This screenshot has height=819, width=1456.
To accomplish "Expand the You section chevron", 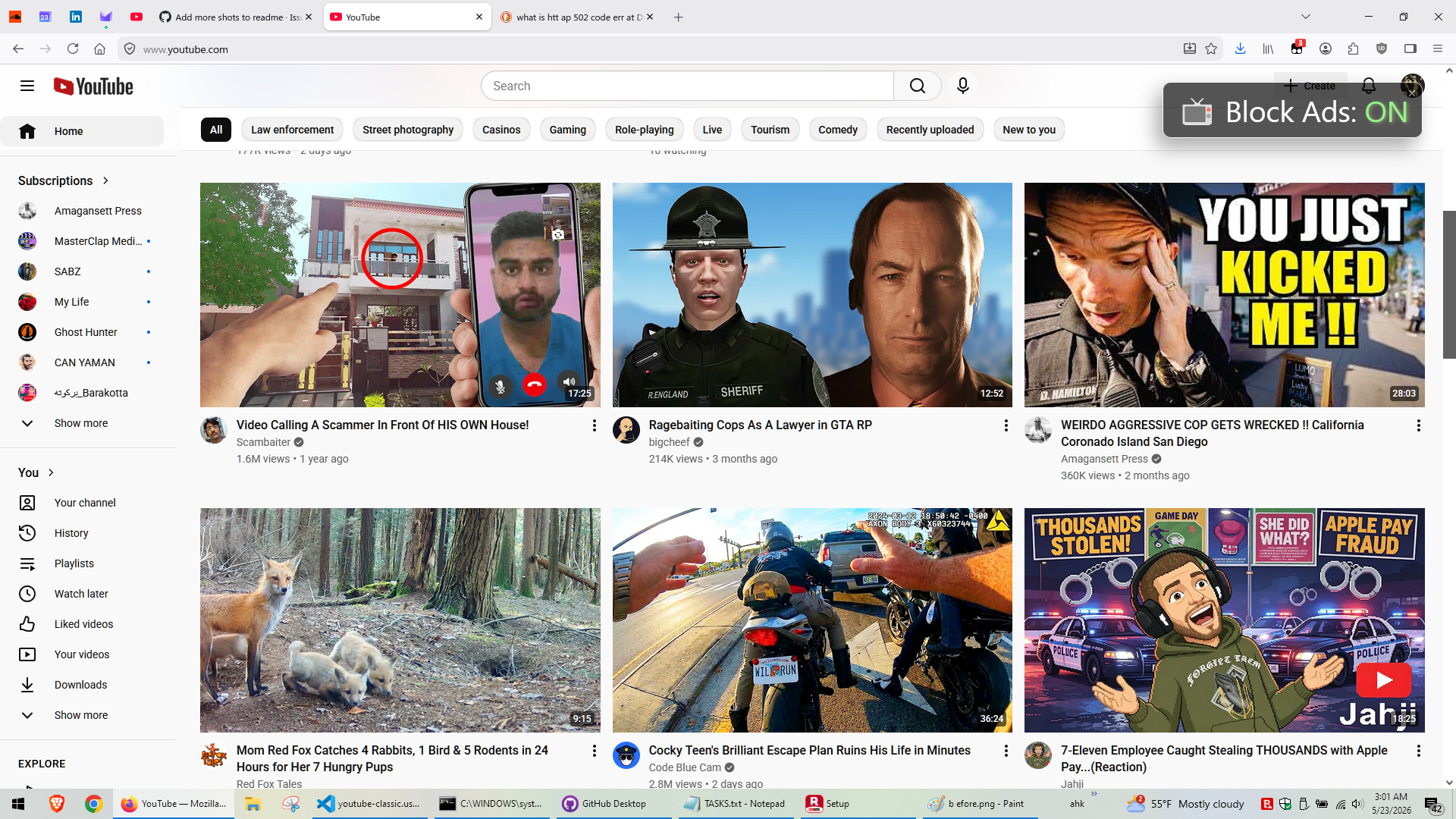I will tap(51, 472).
